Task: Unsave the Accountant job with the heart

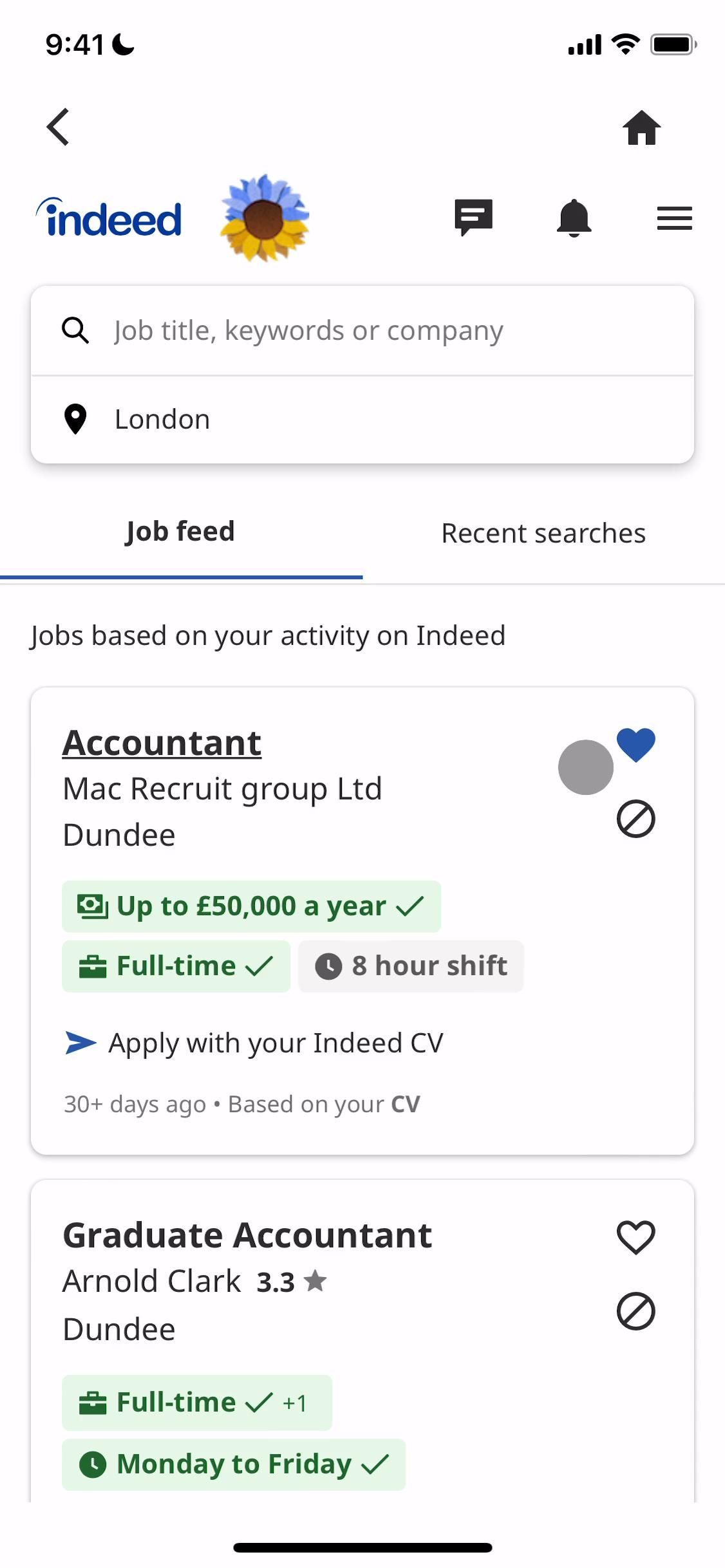Action: tap(636, 745)
